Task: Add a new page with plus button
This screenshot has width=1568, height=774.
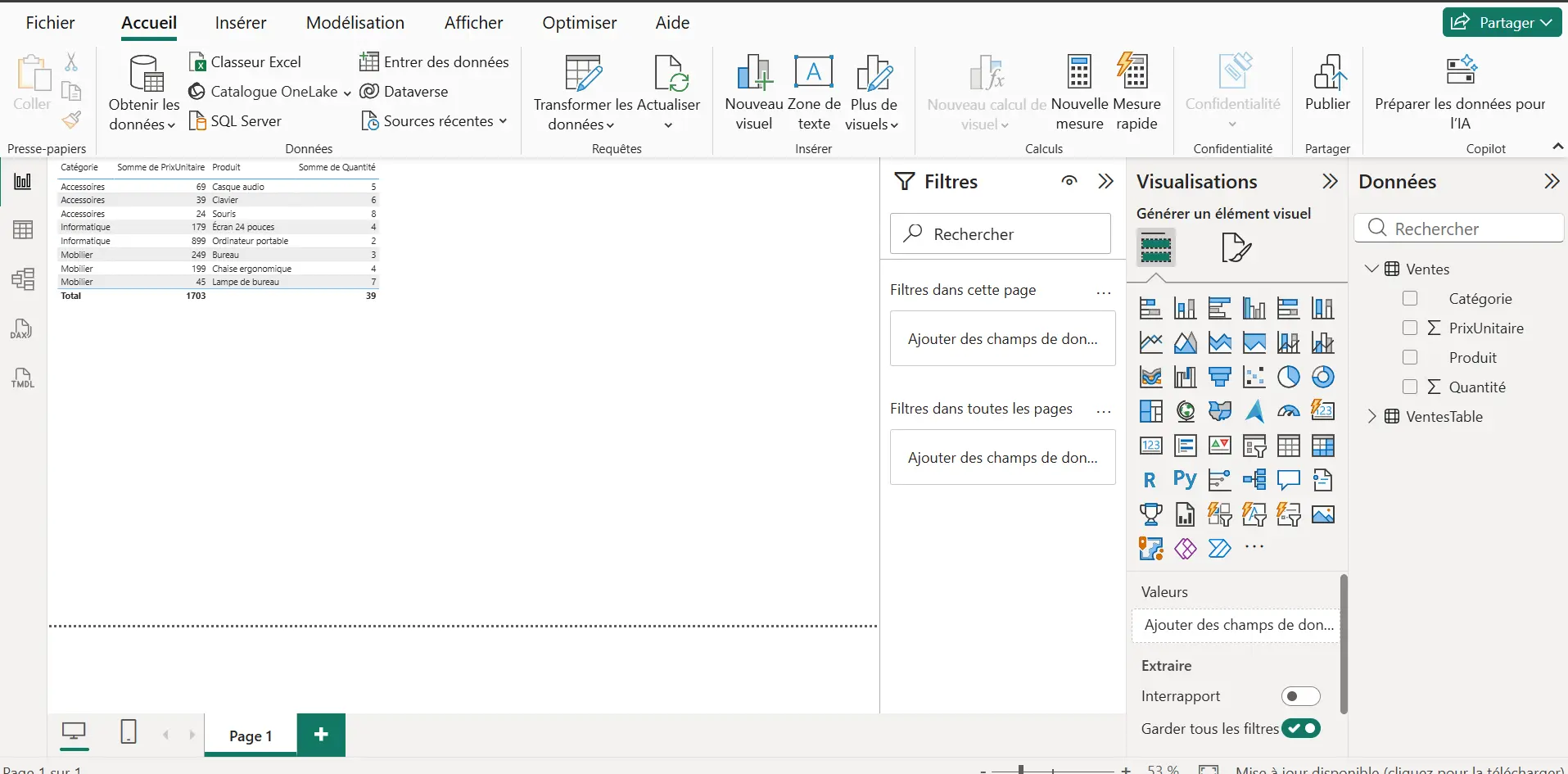Action: tap(321, 735)
